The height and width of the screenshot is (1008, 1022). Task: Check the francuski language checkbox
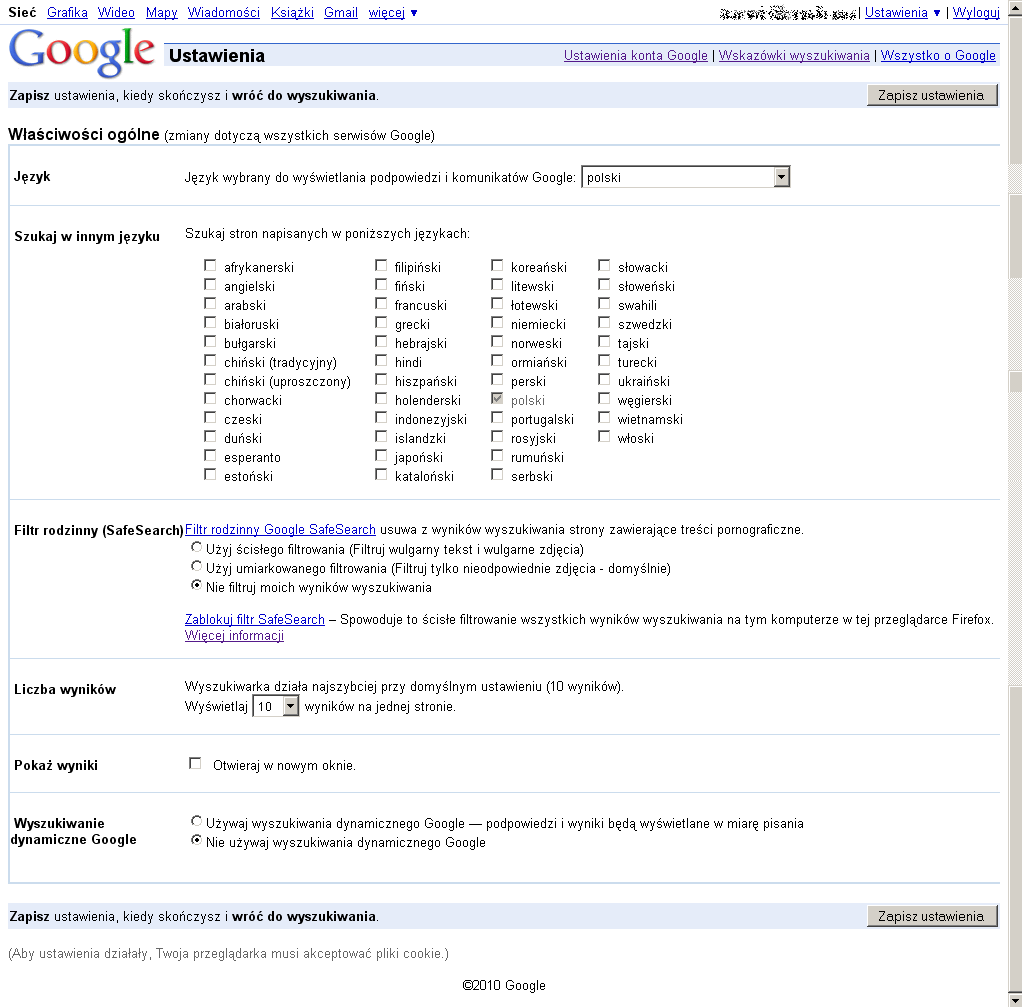tap(381, 304)
